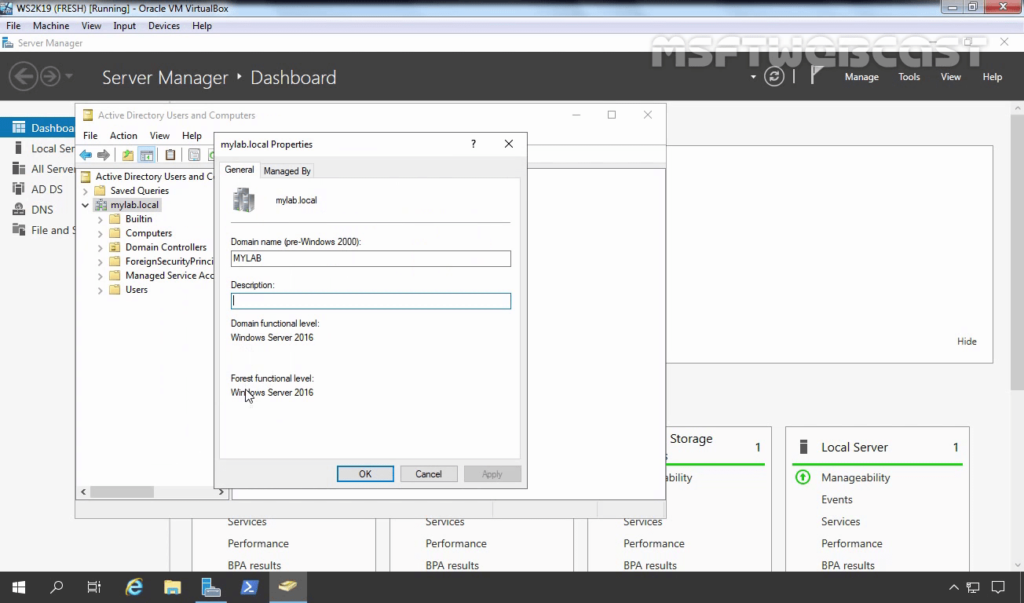Click the Server Manager refresh icon
This screenshot has height=603, width=1024.
click(774, 76)
